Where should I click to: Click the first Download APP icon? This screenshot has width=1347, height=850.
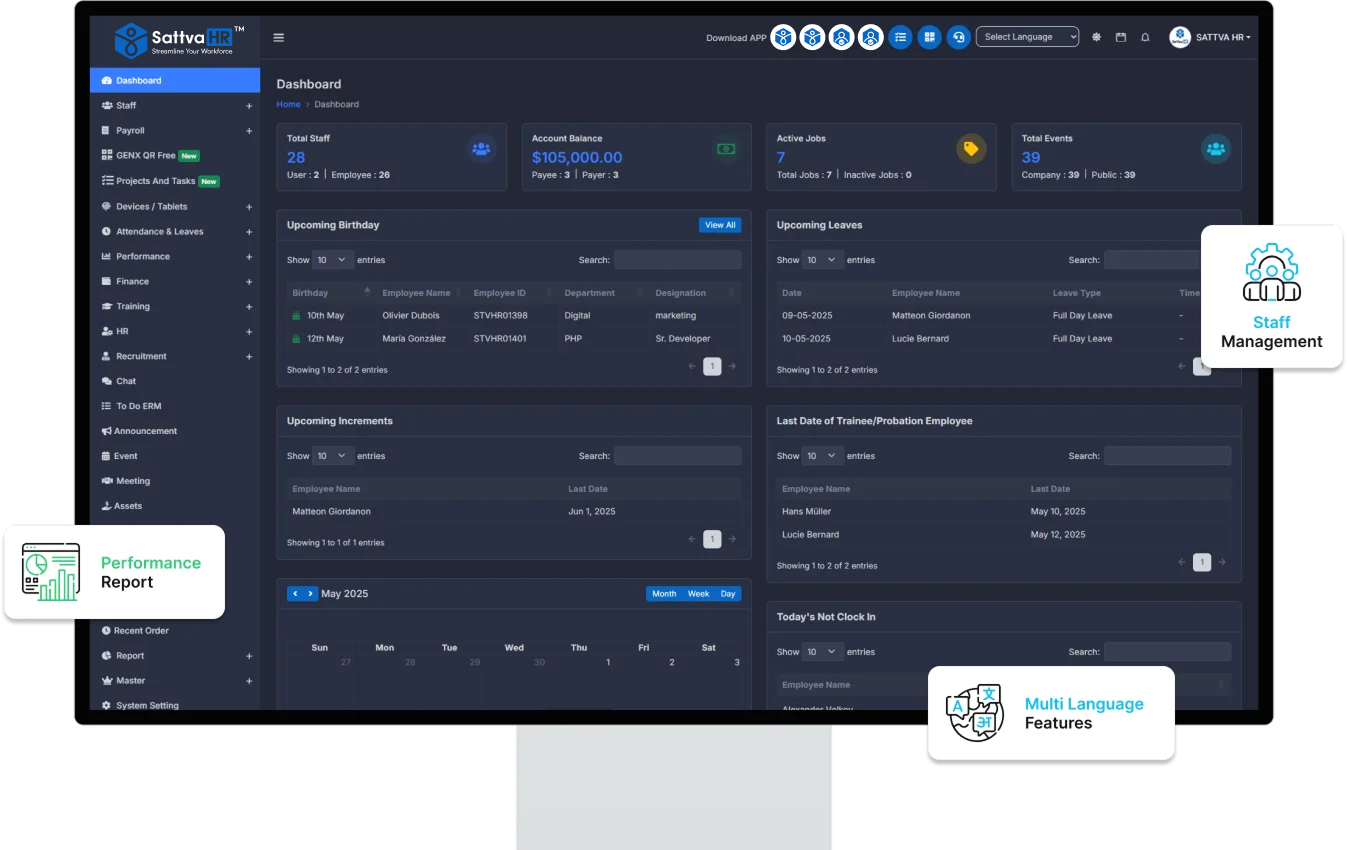click(x=783, y=38)
